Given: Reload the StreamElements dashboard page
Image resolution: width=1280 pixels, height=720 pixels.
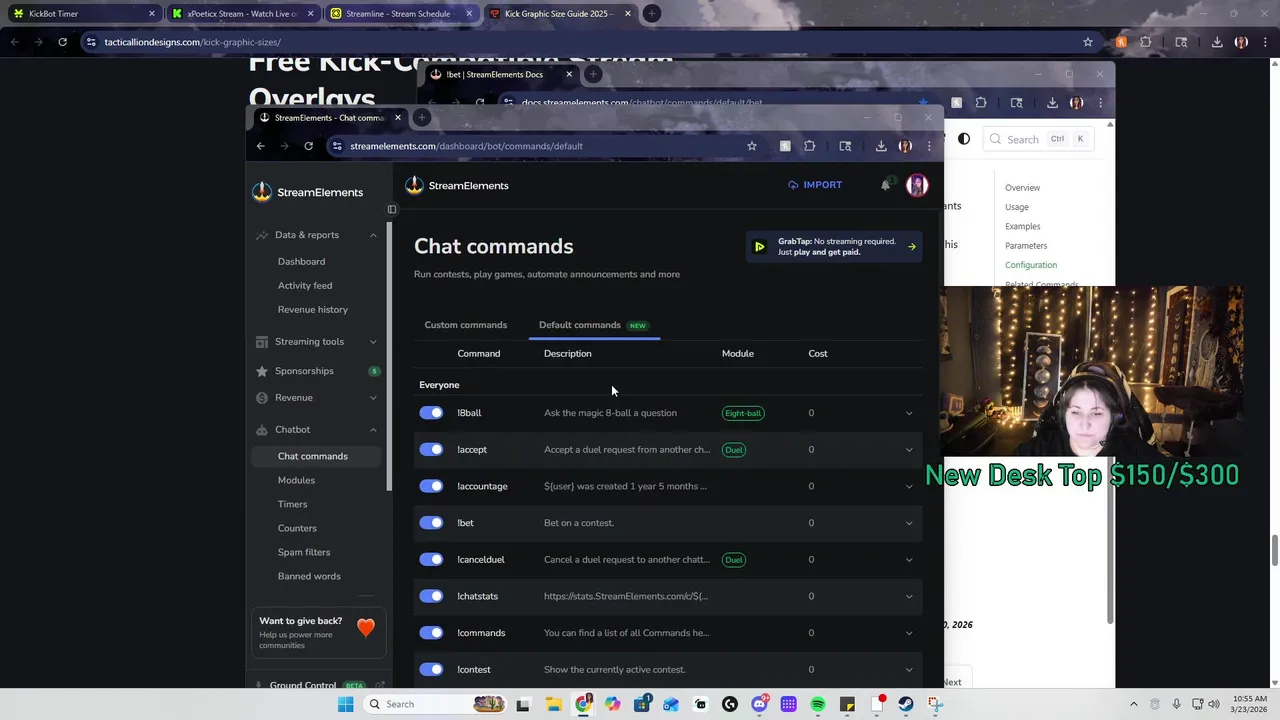Looking at the screenshot, I should pos(308,146).
